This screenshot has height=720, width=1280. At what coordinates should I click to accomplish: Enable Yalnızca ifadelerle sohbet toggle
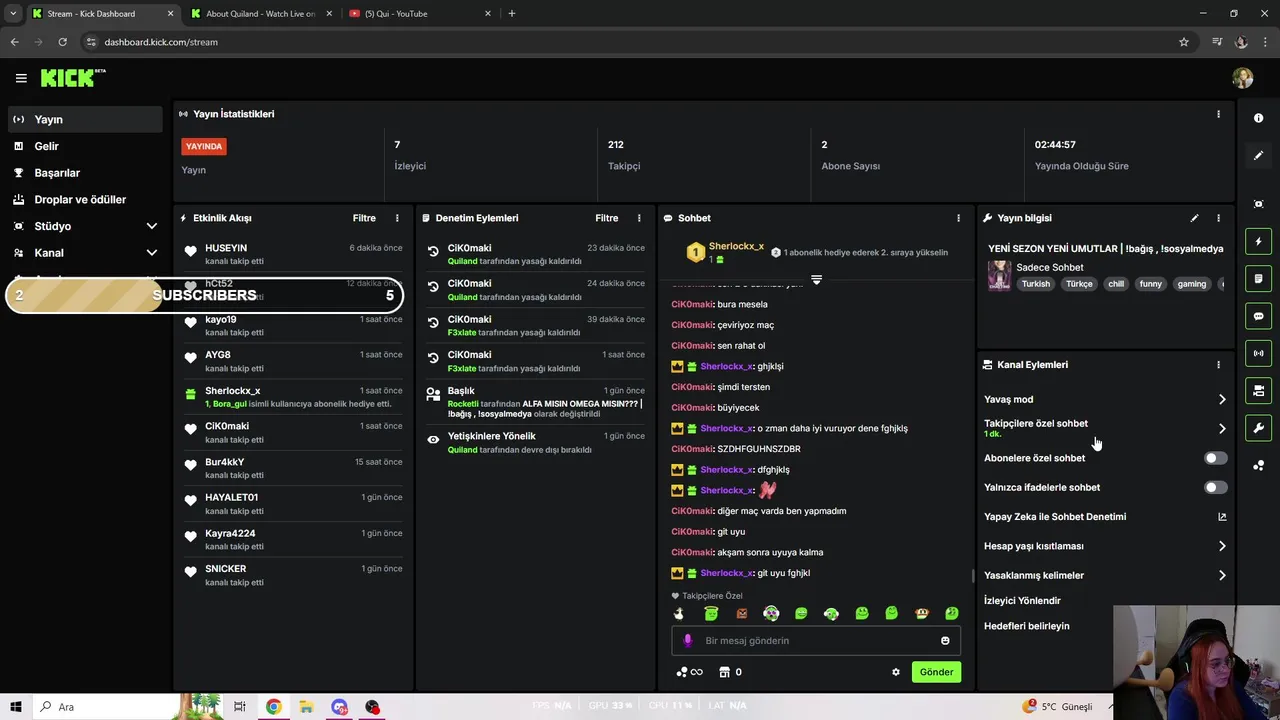pos(1215,488)
